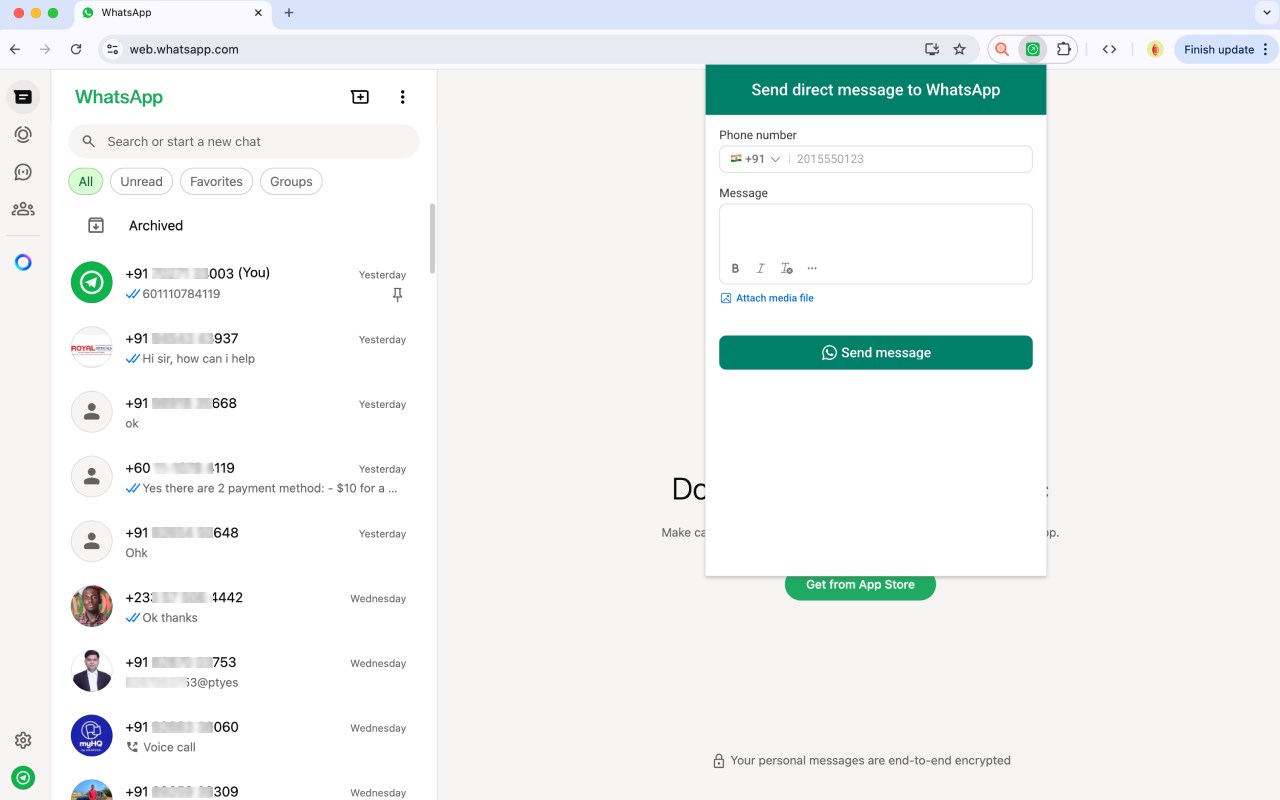Open chat saying Ok thanks
The image size is (1280, 800).
tap(244, 607)
